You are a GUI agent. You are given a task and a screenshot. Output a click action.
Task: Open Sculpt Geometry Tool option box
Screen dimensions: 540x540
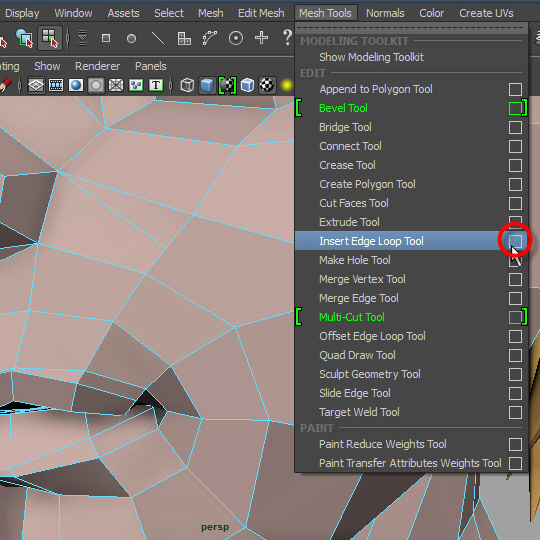pyautogui.click(x=515, y=374)
